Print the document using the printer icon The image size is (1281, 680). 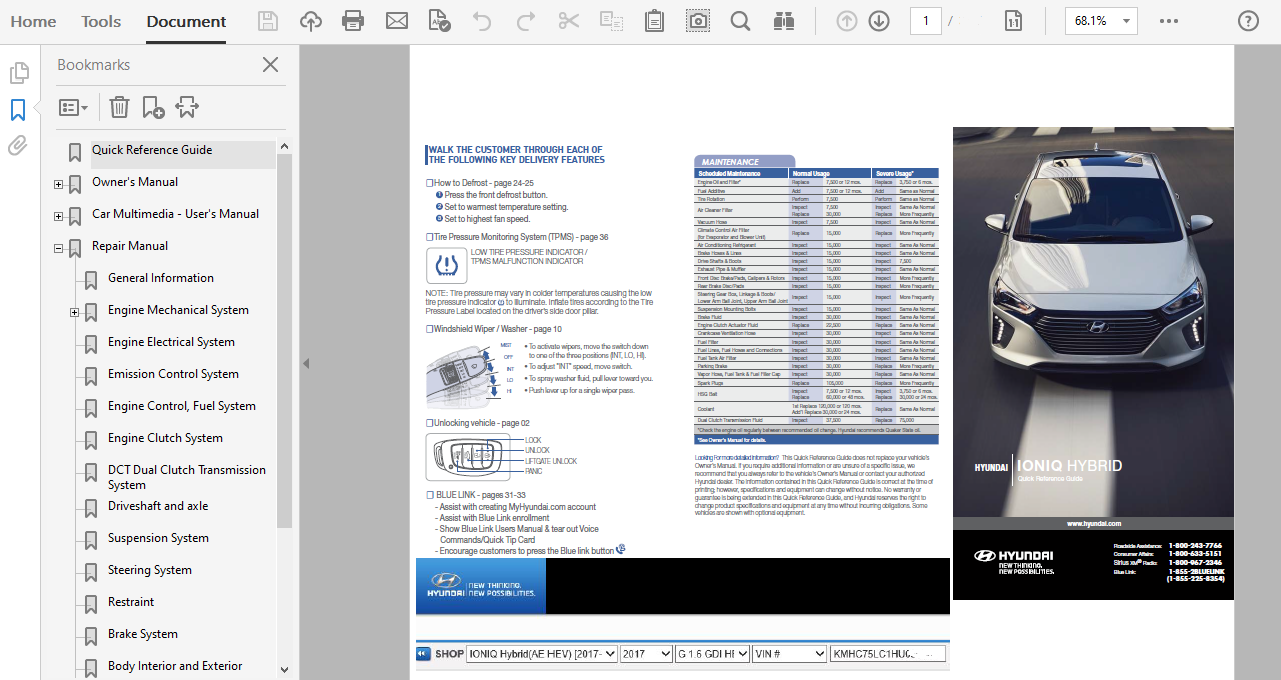(353, 19)
